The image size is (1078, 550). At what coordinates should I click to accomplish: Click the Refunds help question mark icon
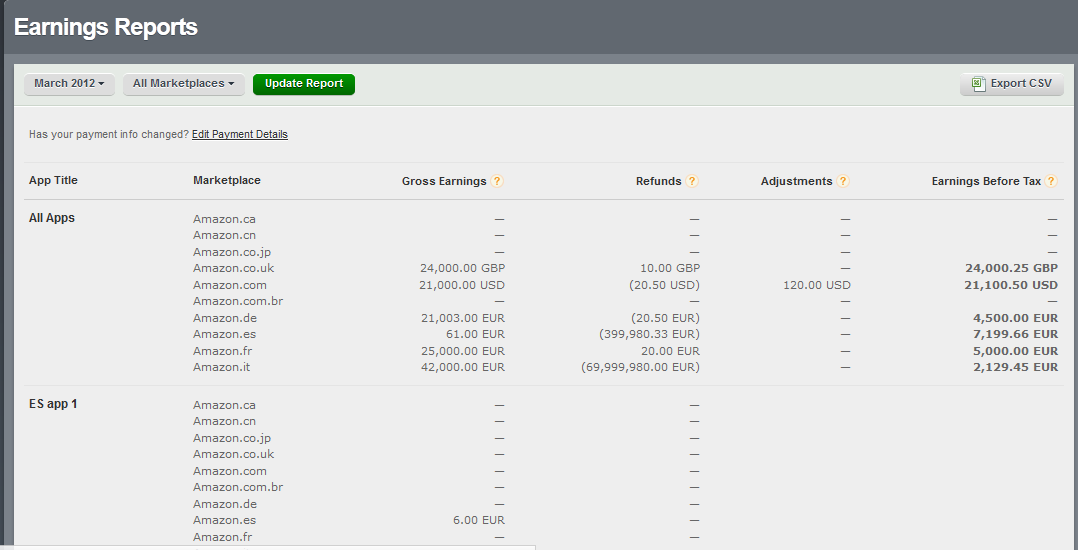[692, 181]
